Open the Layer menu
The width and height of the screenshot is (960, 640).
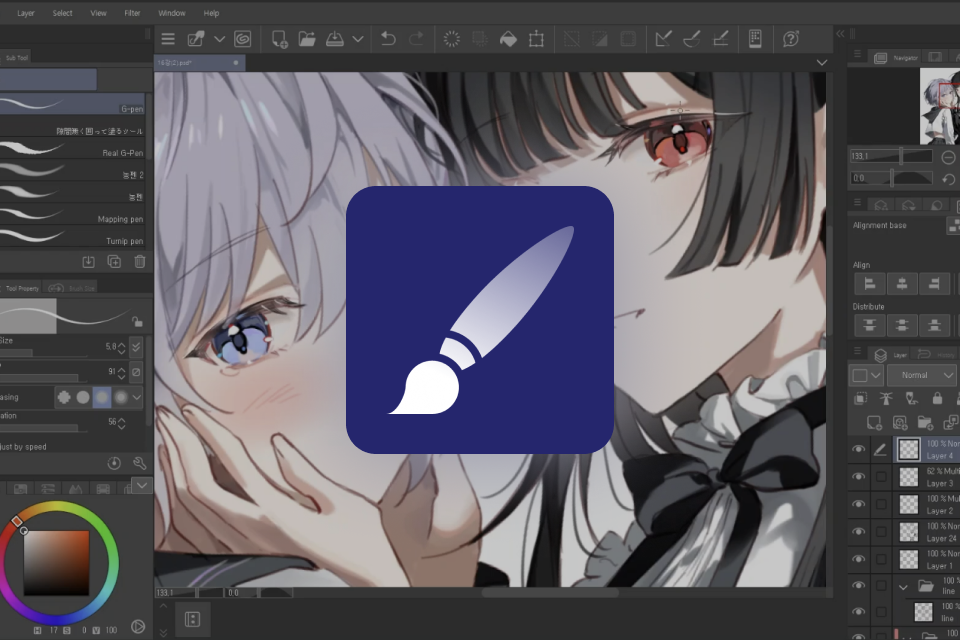tap(26, 13)
